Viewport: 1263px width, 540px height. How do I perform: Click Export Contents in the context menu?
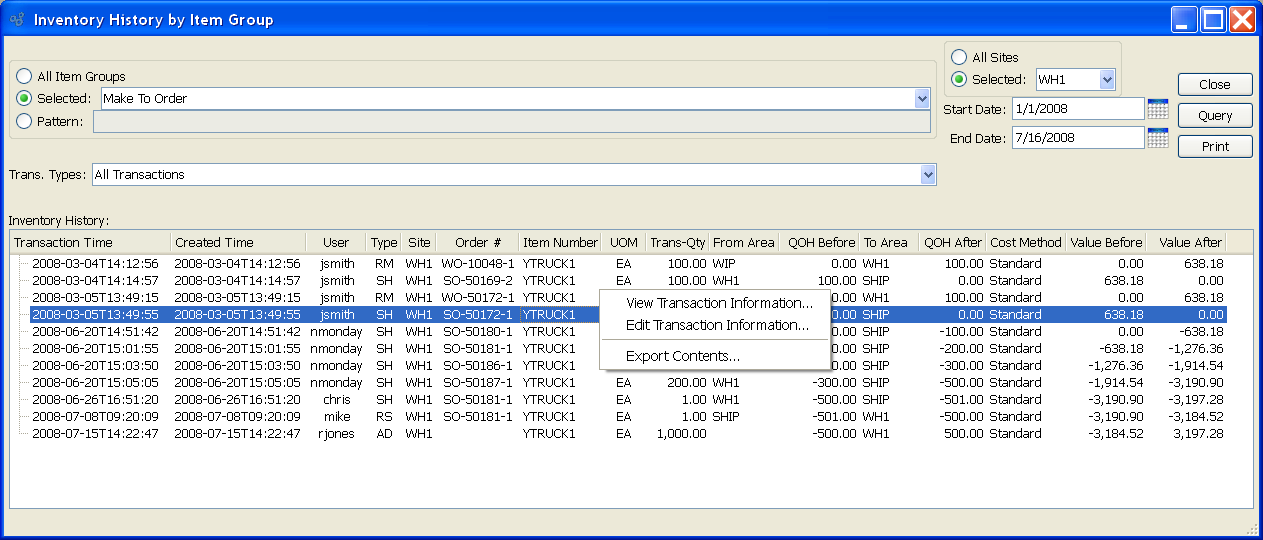(682, 356)
